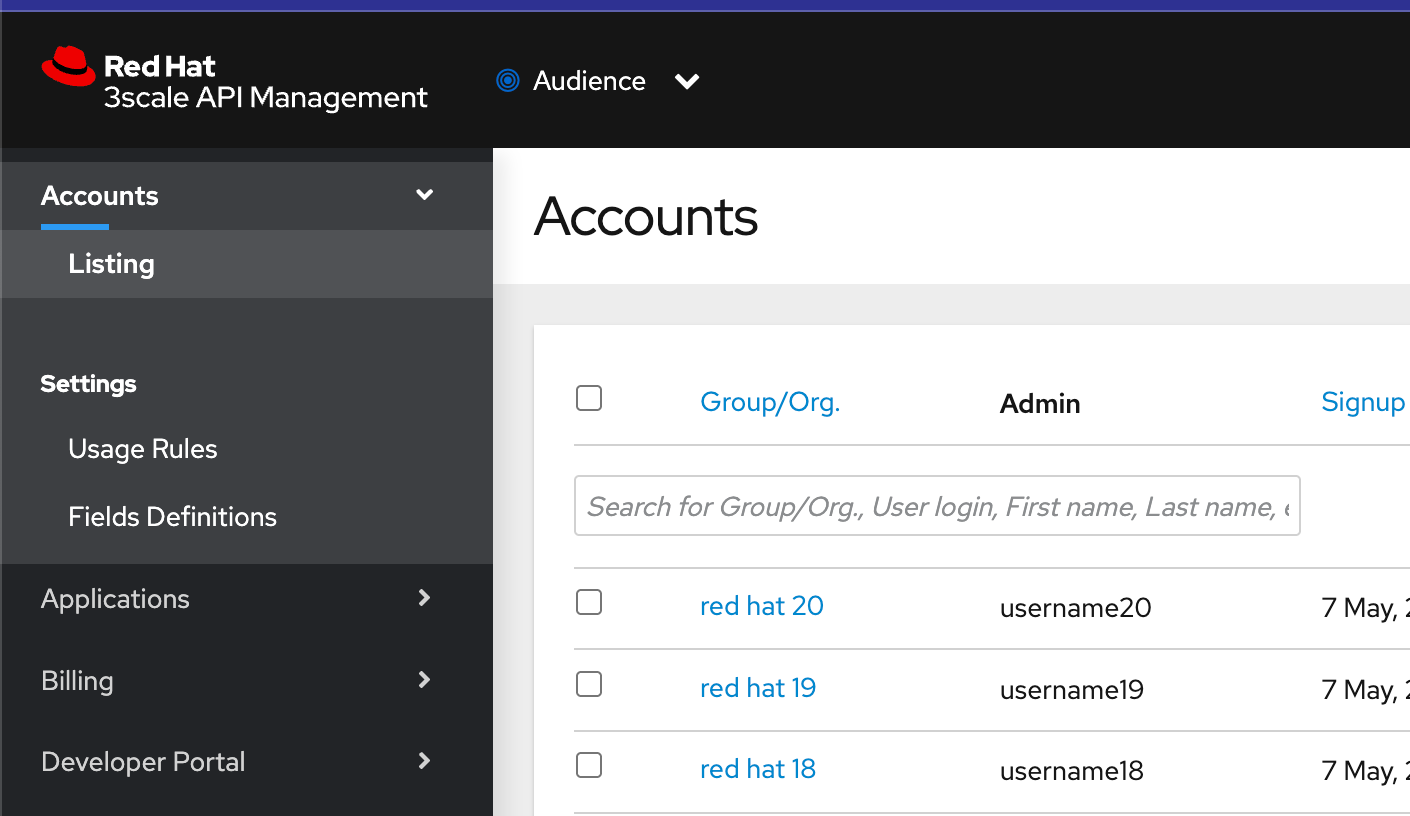1410x816 pixels.
Task: Go to Fields Definitions settings
Action: (x=172, y=517)
